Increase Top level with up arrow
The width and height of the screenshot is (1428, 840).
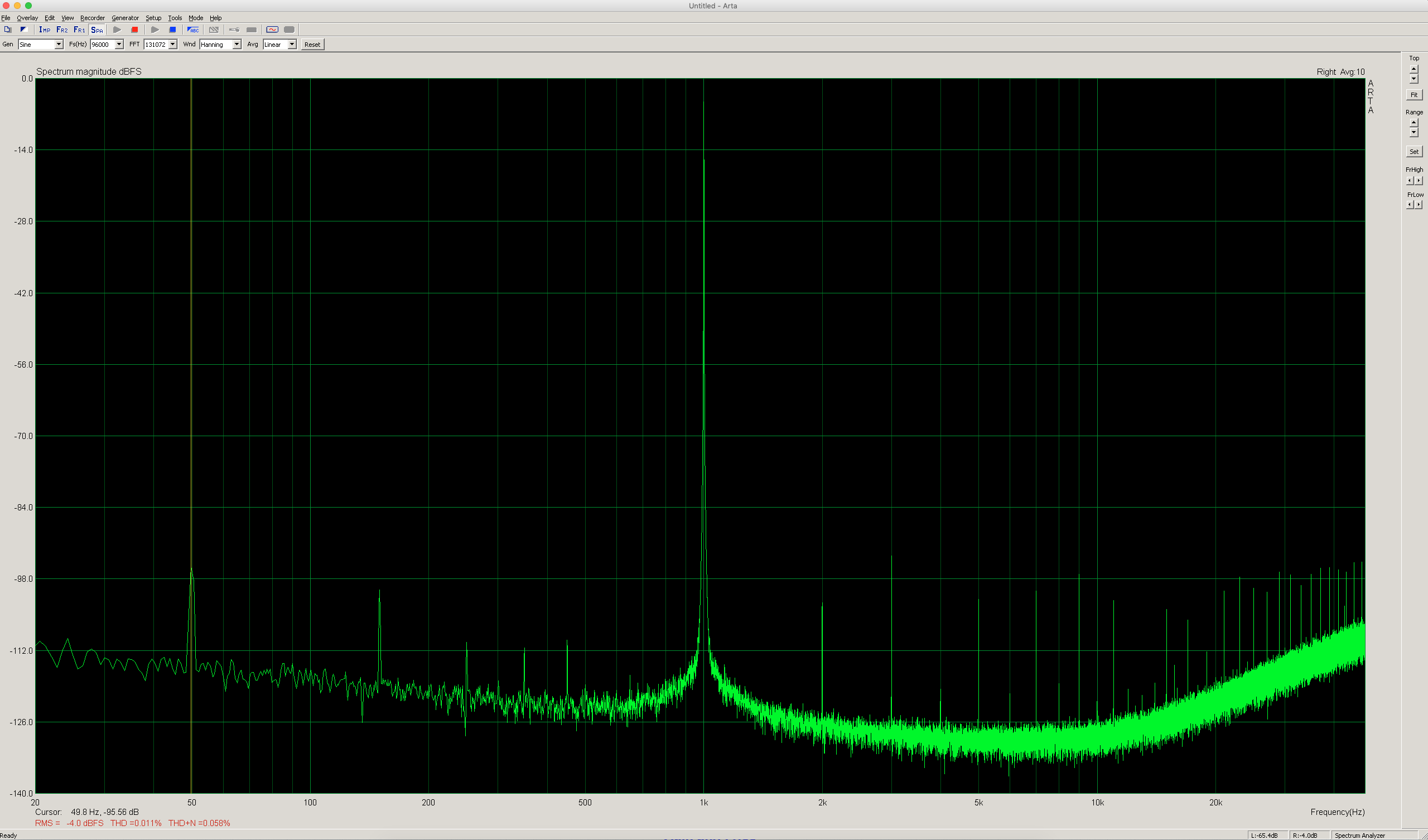click(1414, 69)
